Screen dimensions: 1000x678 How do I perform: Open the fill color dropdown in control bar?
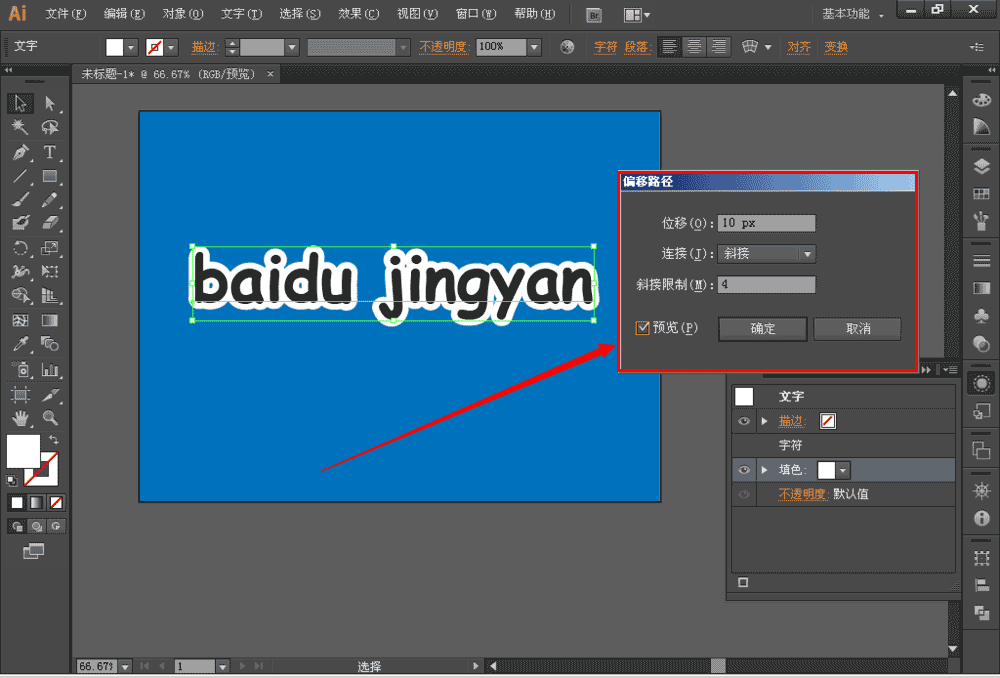click(131, 47)
